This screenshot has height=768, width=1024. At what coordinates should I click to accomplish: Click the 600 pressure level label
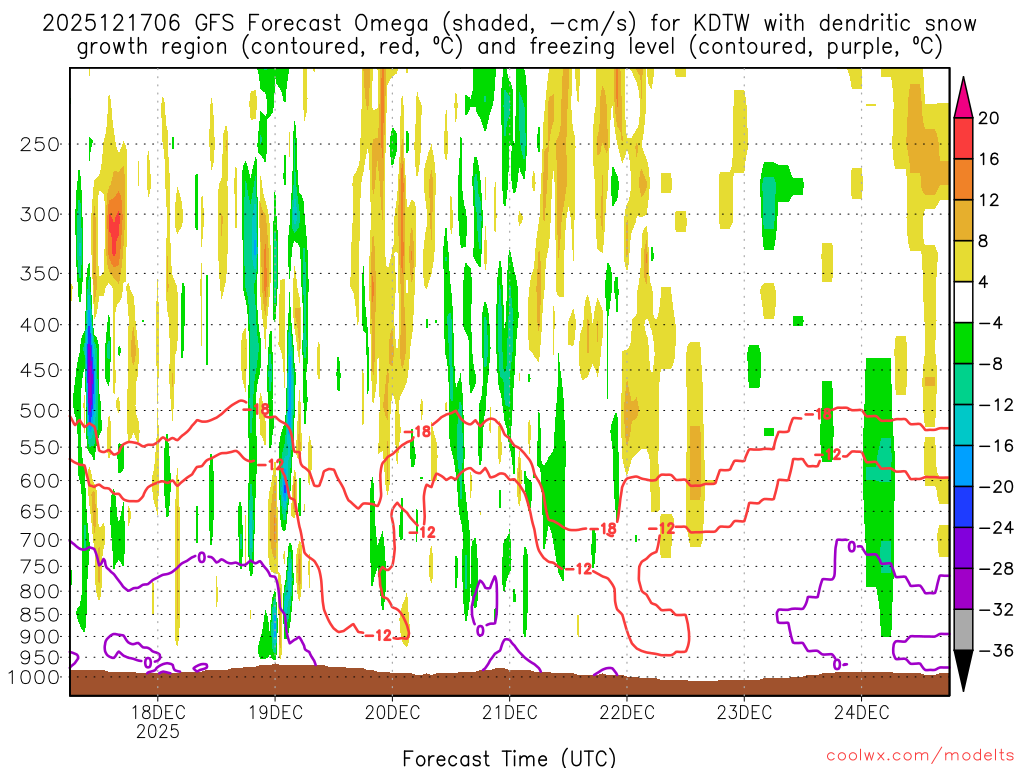pyautogui.click(x=40, y=481)
